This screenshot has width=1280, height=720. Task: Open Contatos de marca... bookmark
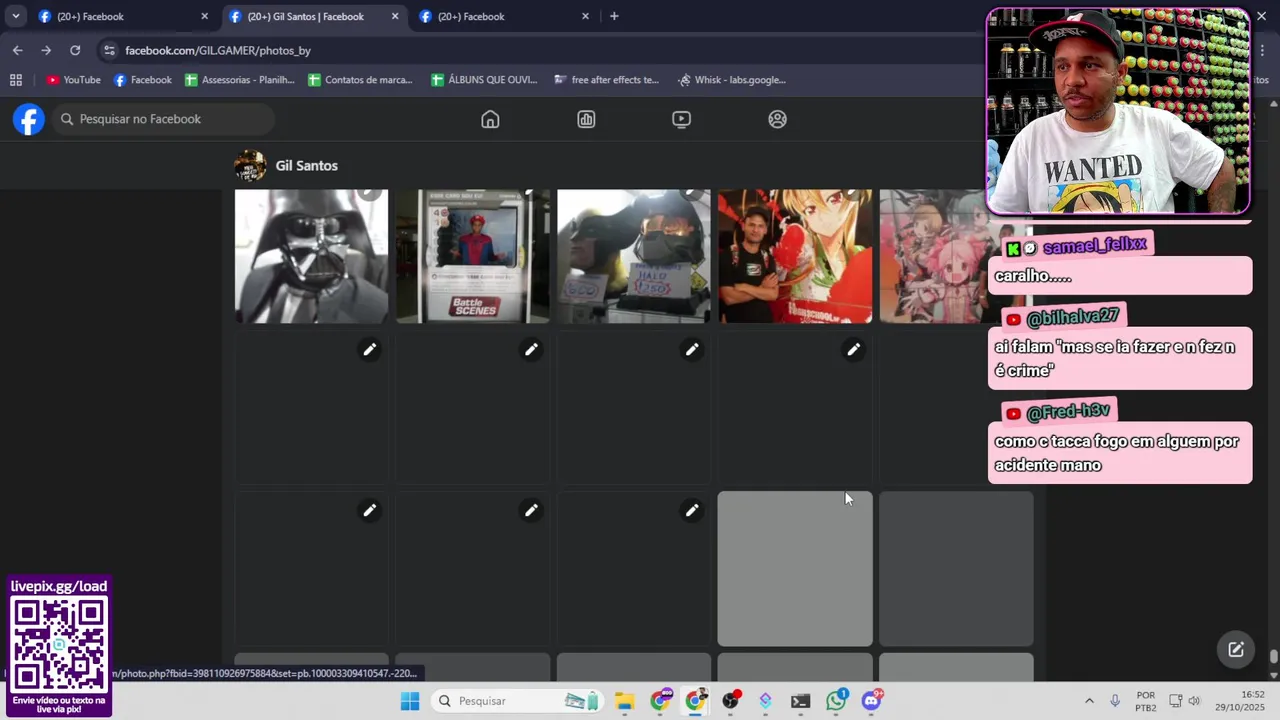coord(361,80)
